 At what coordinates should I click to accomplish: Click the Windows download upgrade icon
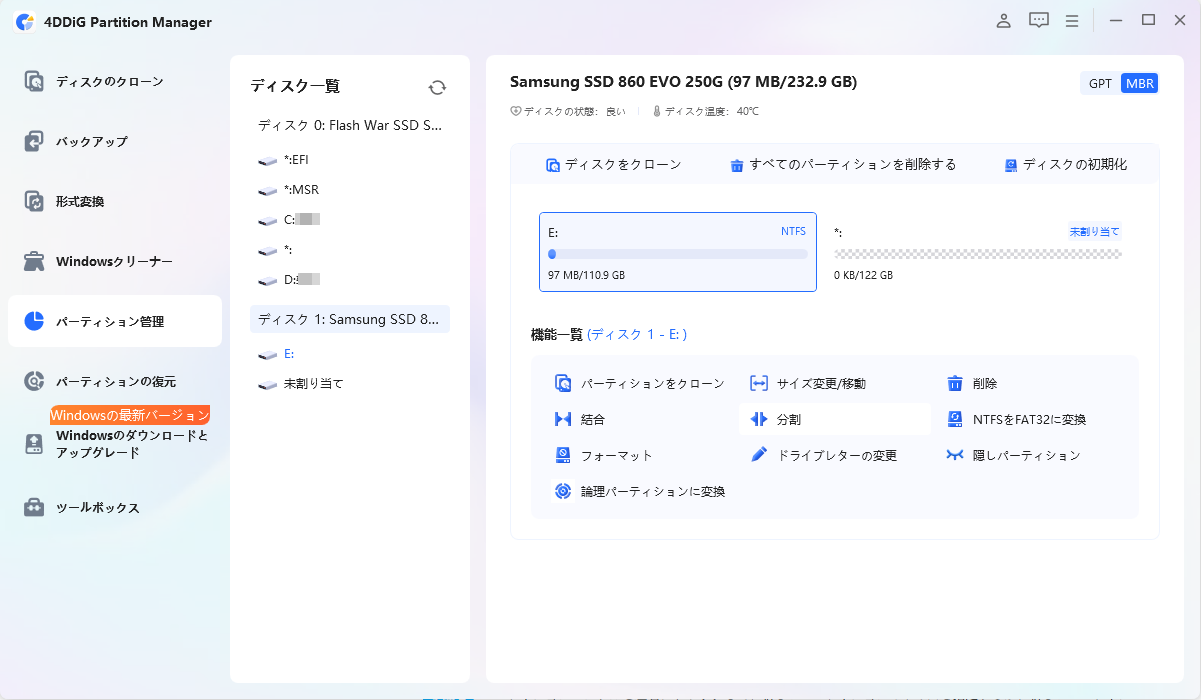click(34, 444)
